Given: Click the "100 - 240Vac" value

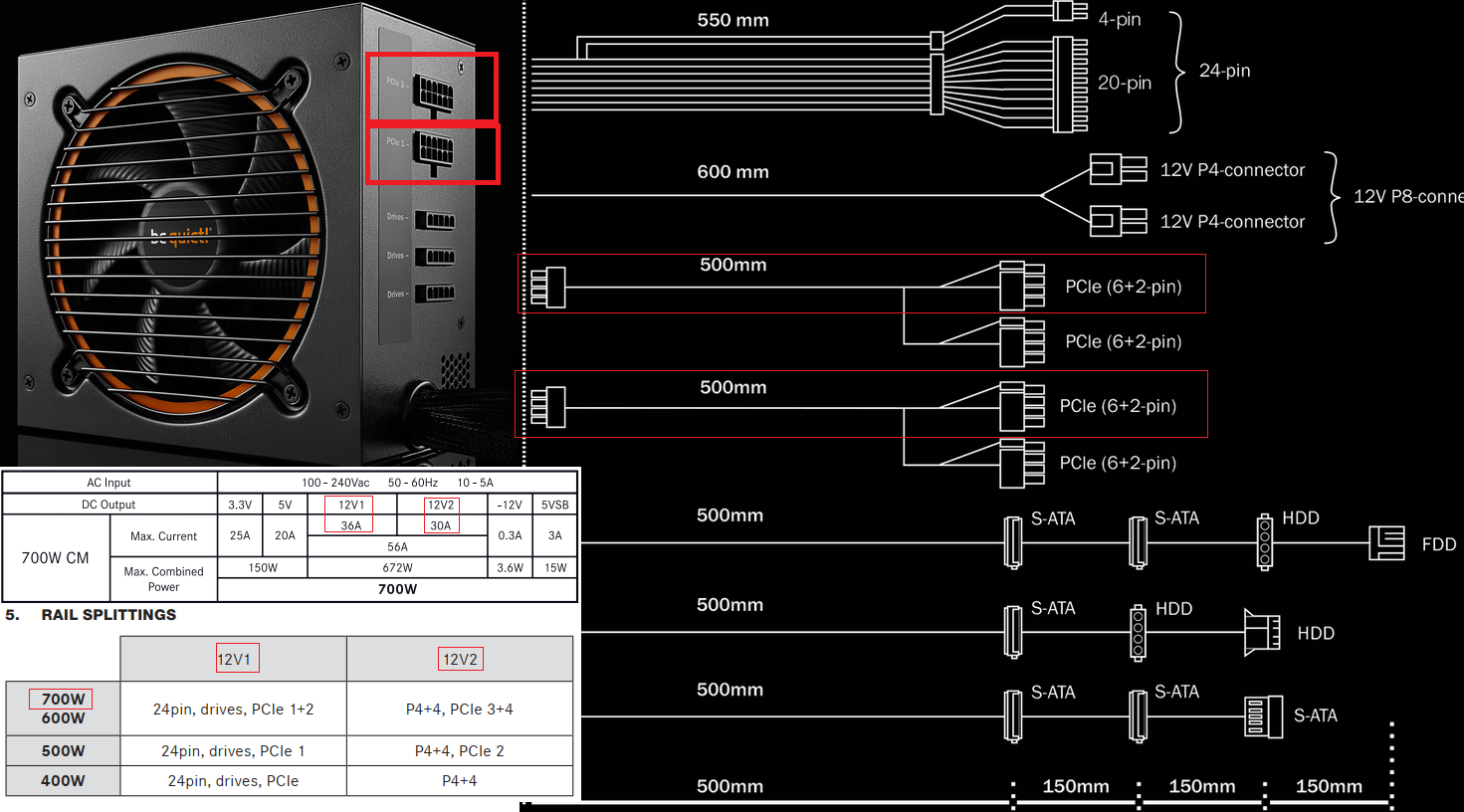Looking at the screenshot, I should click(335, 483).
